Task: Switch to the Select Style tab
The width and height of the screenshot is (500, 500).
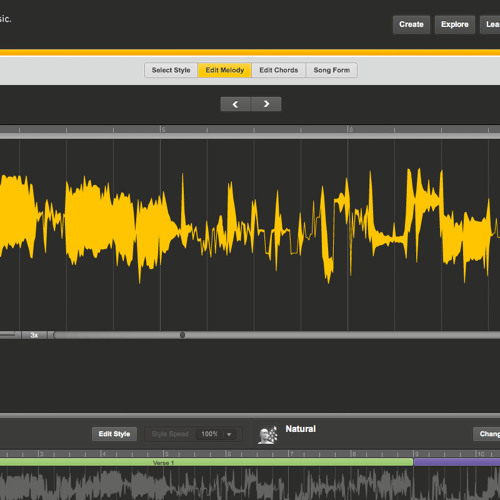Action: click(x=171, y=70)
